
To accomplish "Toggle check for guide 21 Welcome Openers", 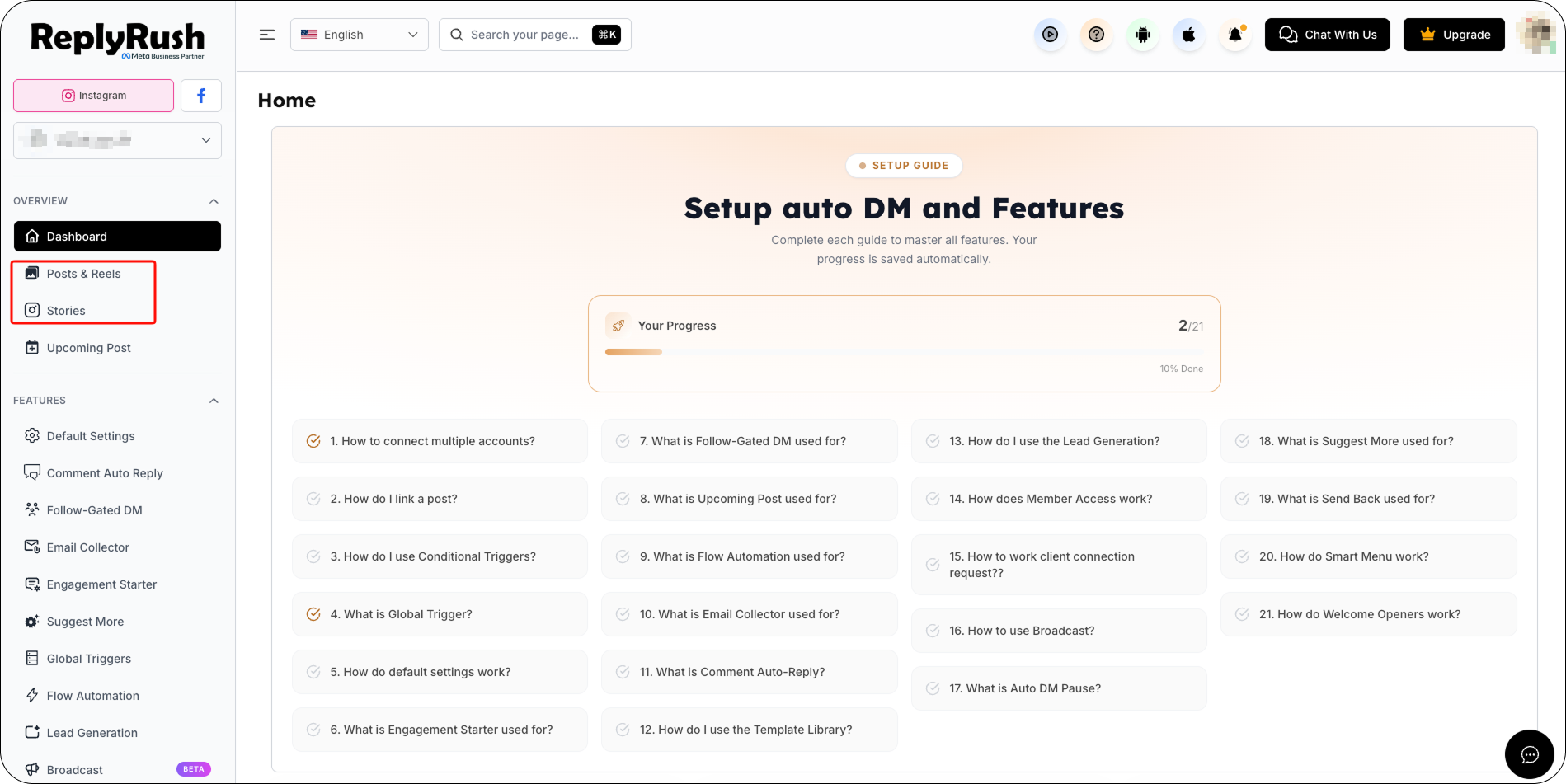I will pyautogui.click(x=1242, y=614).
